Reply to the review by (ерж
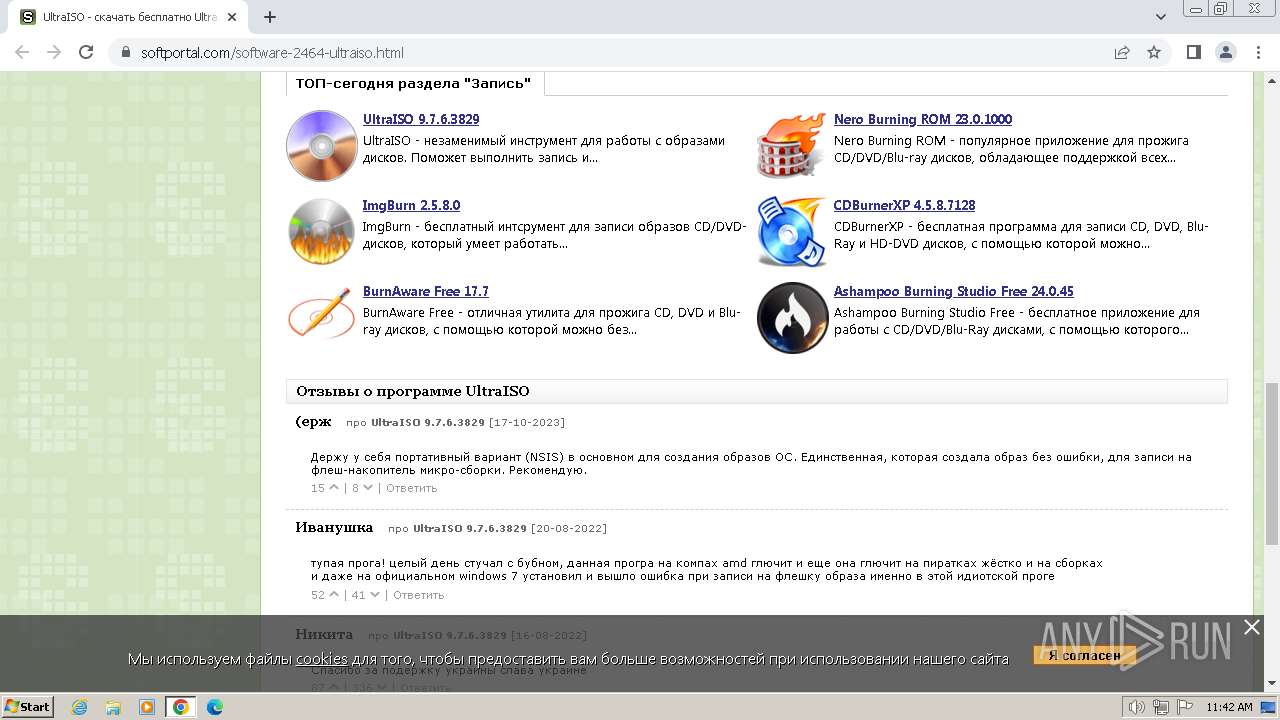 411,488
